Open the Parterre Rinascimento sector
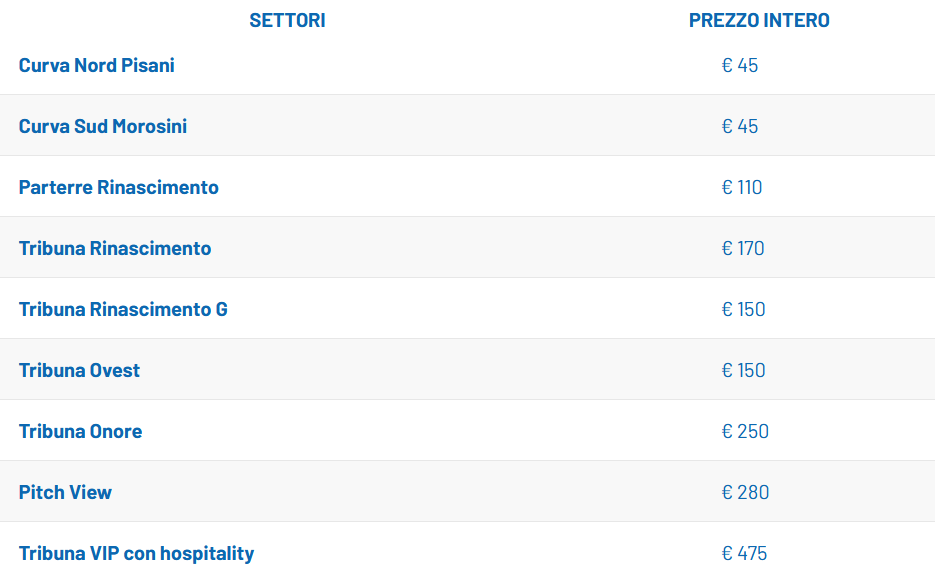 [119, 187]
